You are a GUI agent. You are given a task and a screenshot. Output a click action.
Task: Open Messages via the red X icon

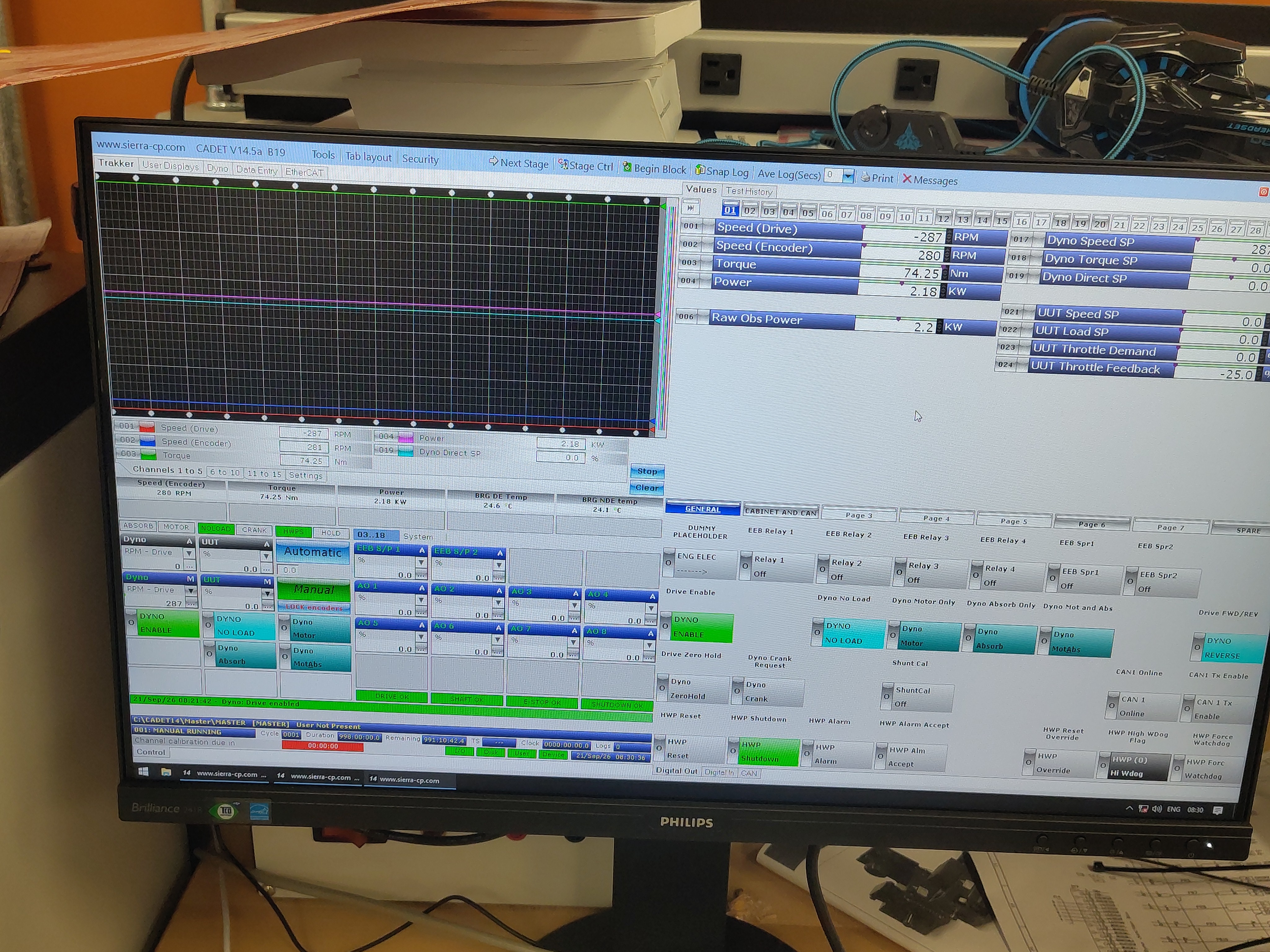tap(907, 179)
